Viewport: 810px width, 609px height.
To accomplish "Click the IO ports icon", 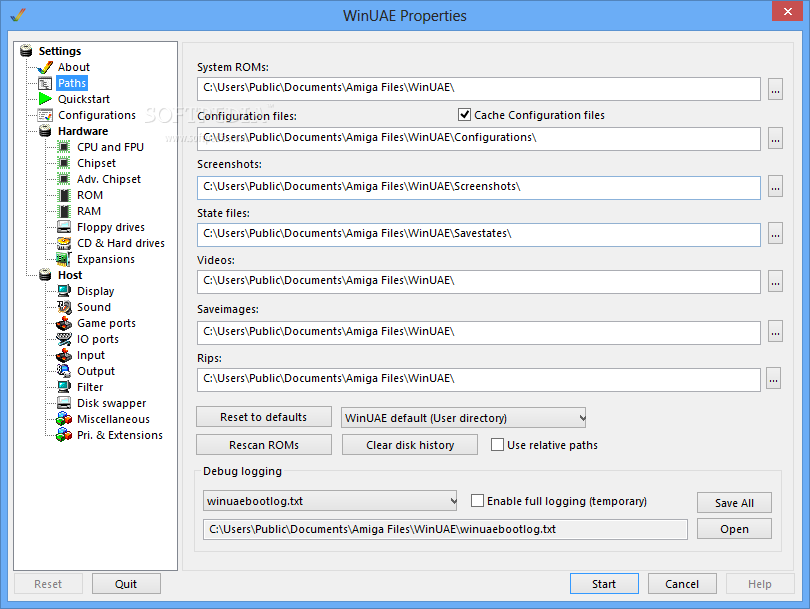I will 64,339.
